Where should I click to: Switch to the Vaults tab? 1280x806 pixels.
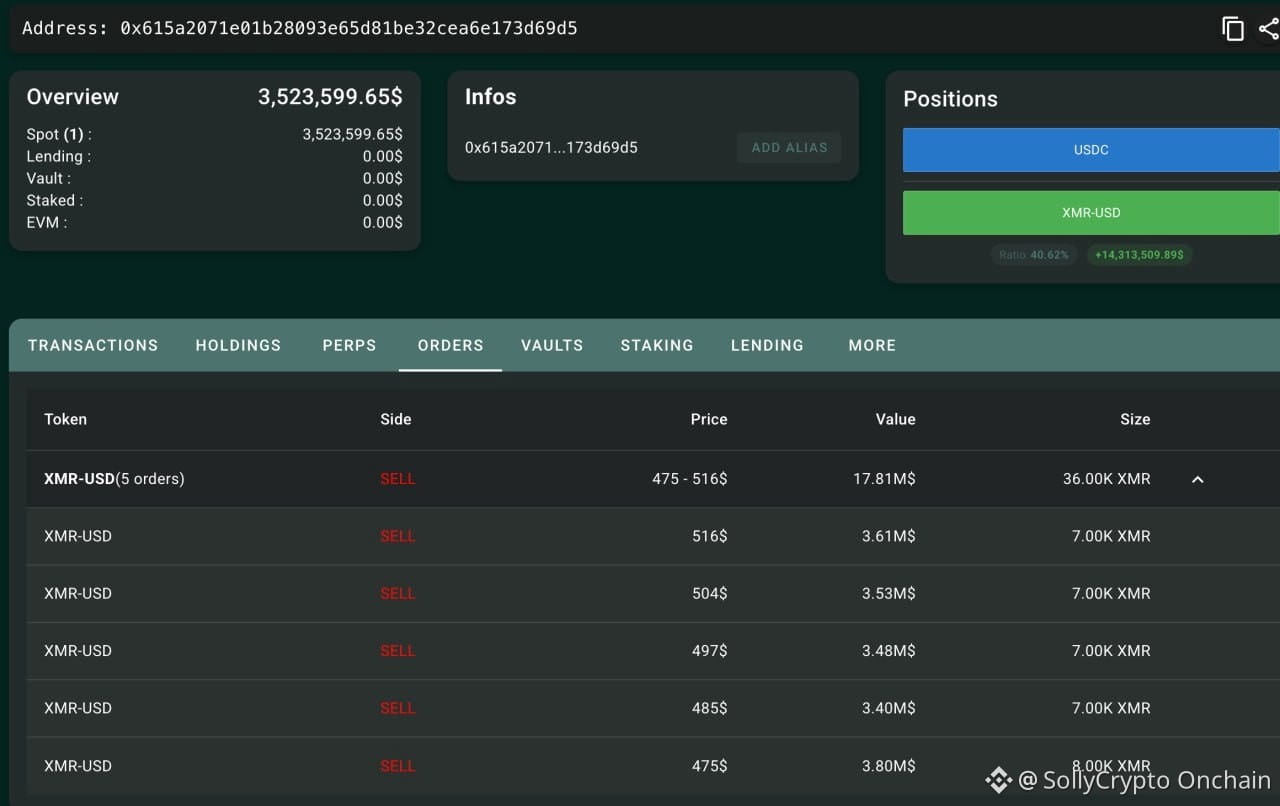(x=552, y=345)
